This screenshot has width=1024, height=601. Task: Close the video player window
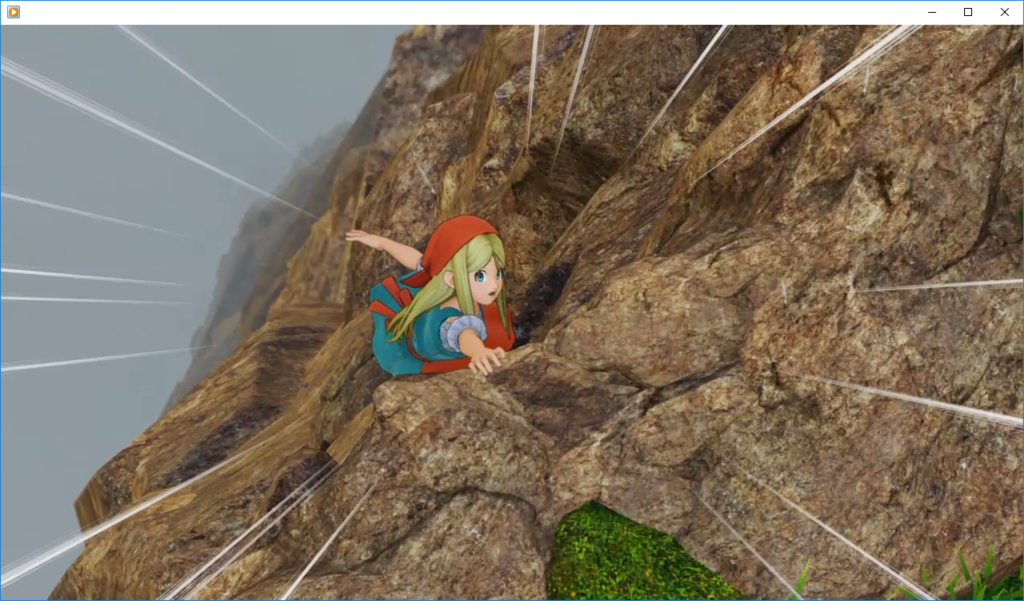[1004, 12]
